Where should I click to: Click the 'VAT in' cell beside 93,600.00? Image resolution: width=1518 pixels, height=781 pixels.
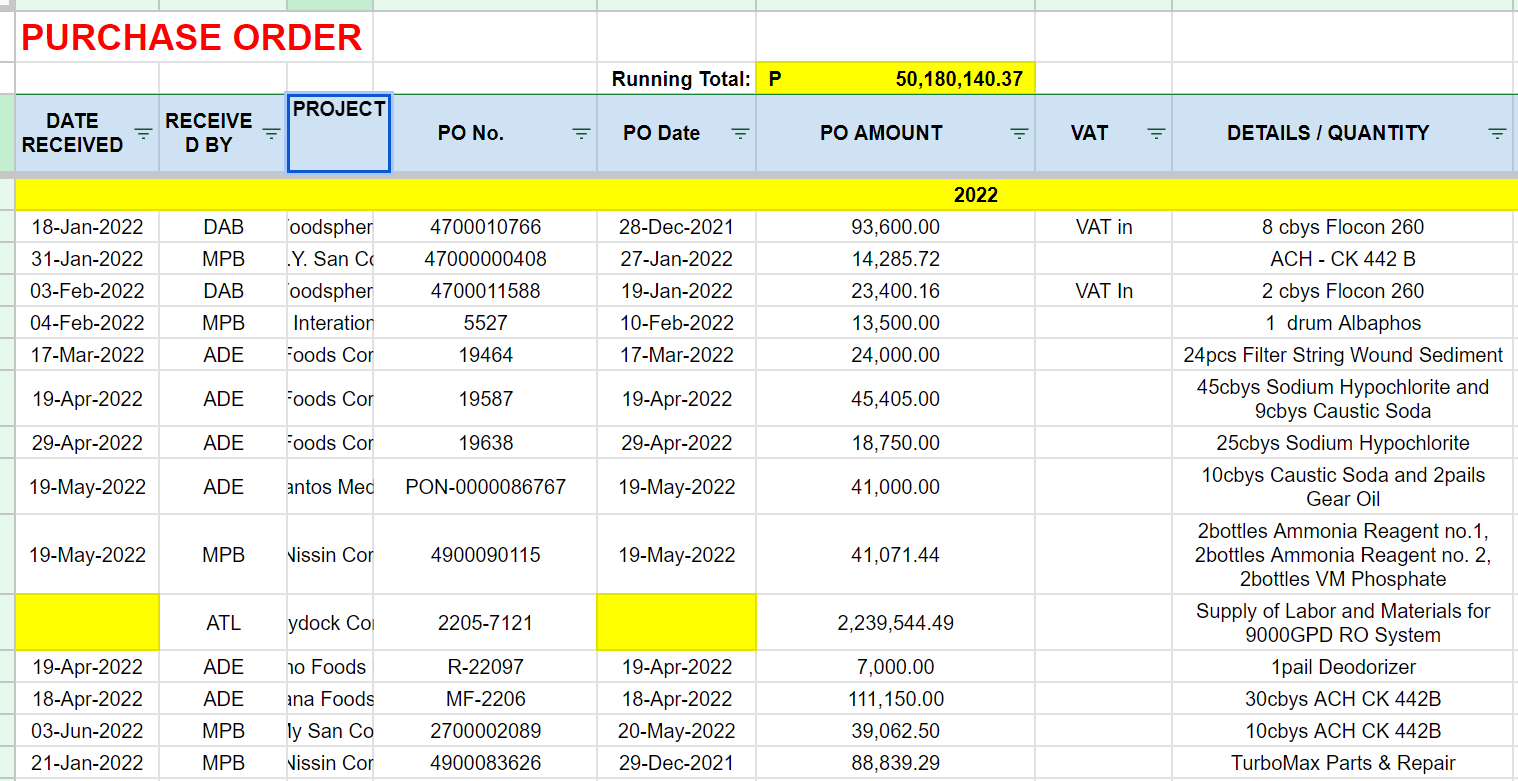(x=1104, y=227)
